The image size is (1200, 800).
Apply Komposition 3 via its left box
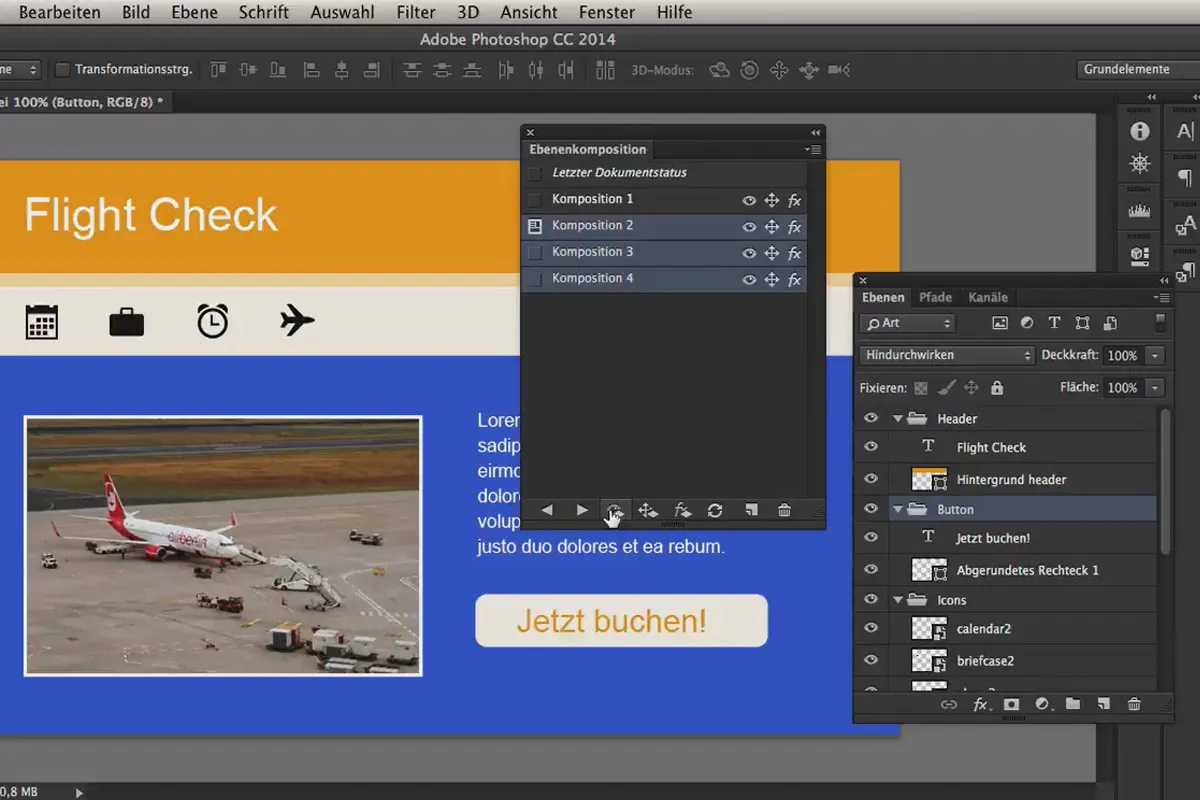pyautogui.click(x=534, y=252)
